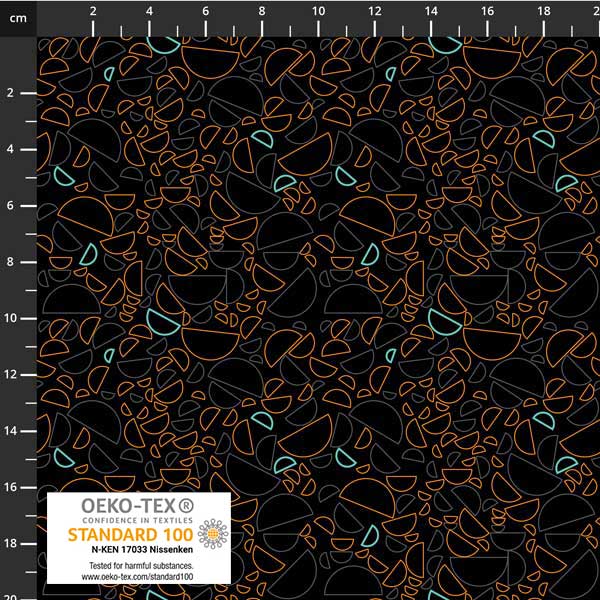The width and height of the screenshot is (600, 600).
Task: Click the 18 mark on the top ruler
Action: click(543, 11)
